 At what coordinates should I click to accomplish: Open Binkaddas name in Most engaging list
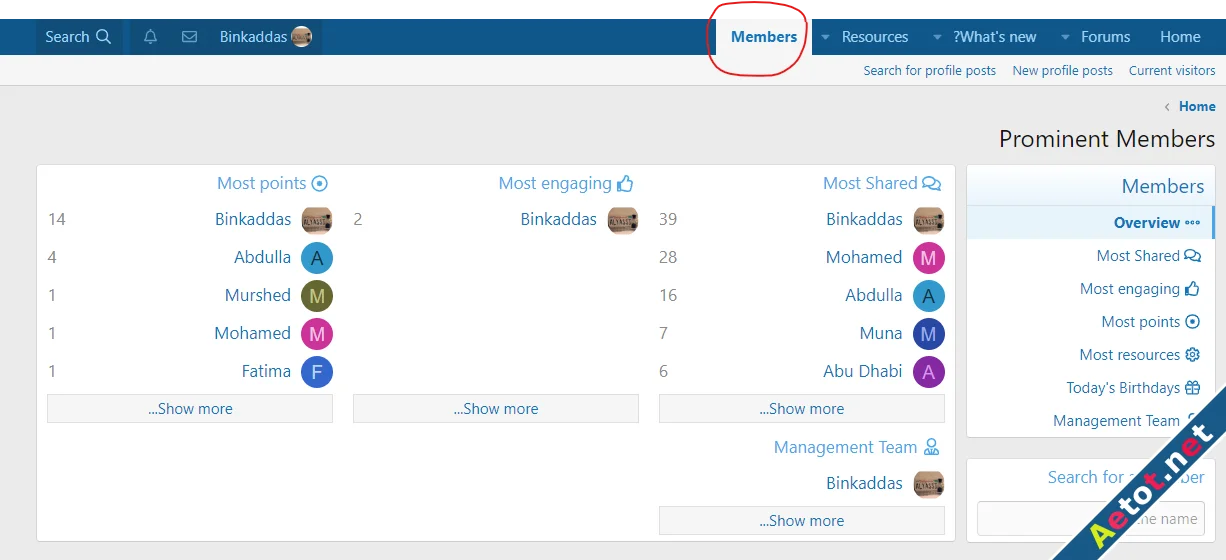559,219
